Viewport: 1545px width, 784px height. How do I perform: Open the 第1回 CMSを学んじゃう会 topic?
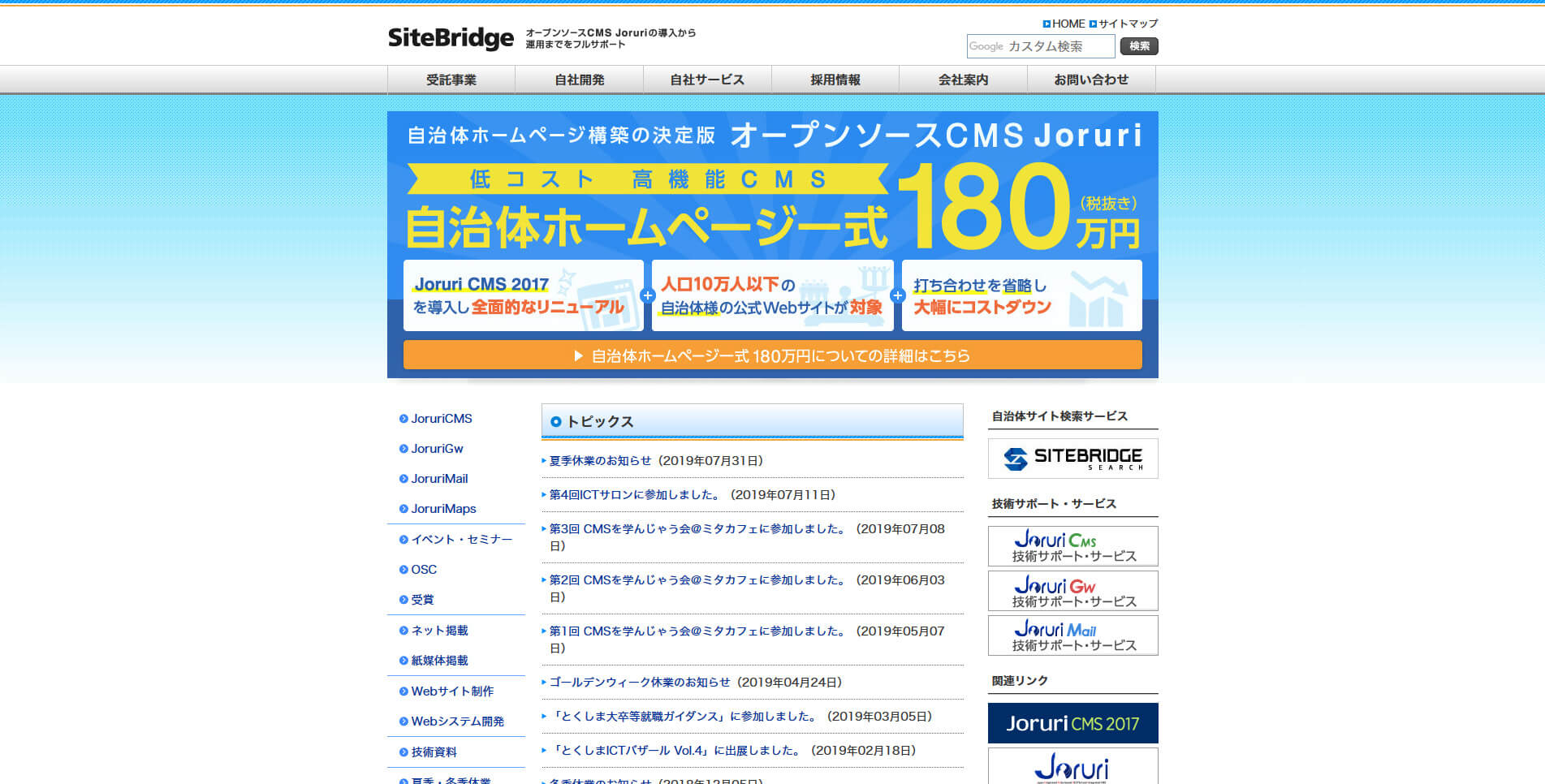click(697, 631)
